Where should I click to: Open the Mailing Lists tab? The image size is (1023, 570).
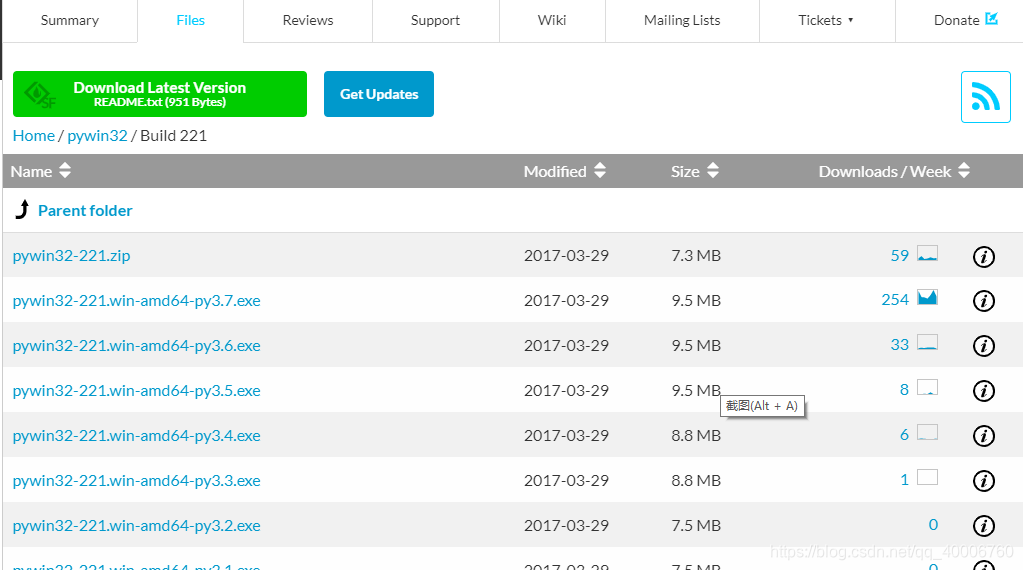(682, 20)
